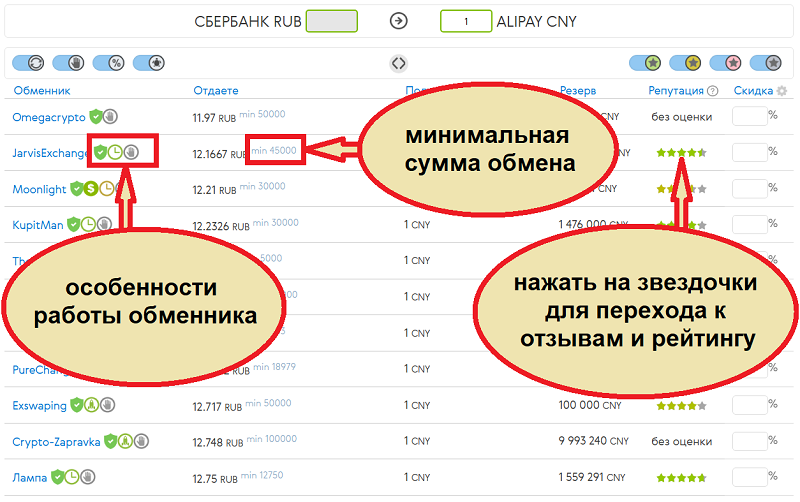This screenshot has width=800, height=502.
Task: Click the swap direction arrow icon
Action: click(398, 21)
